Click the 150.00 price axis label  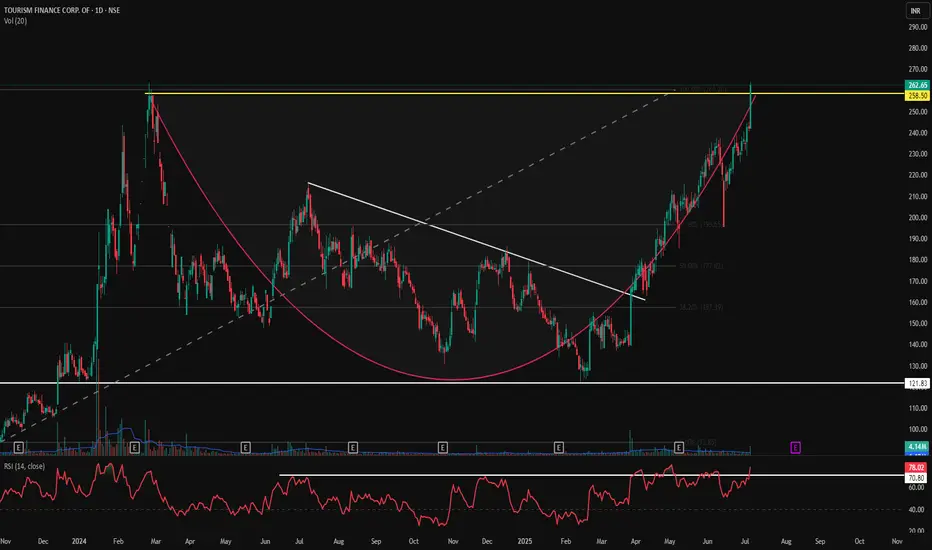[x=917, y=323]
